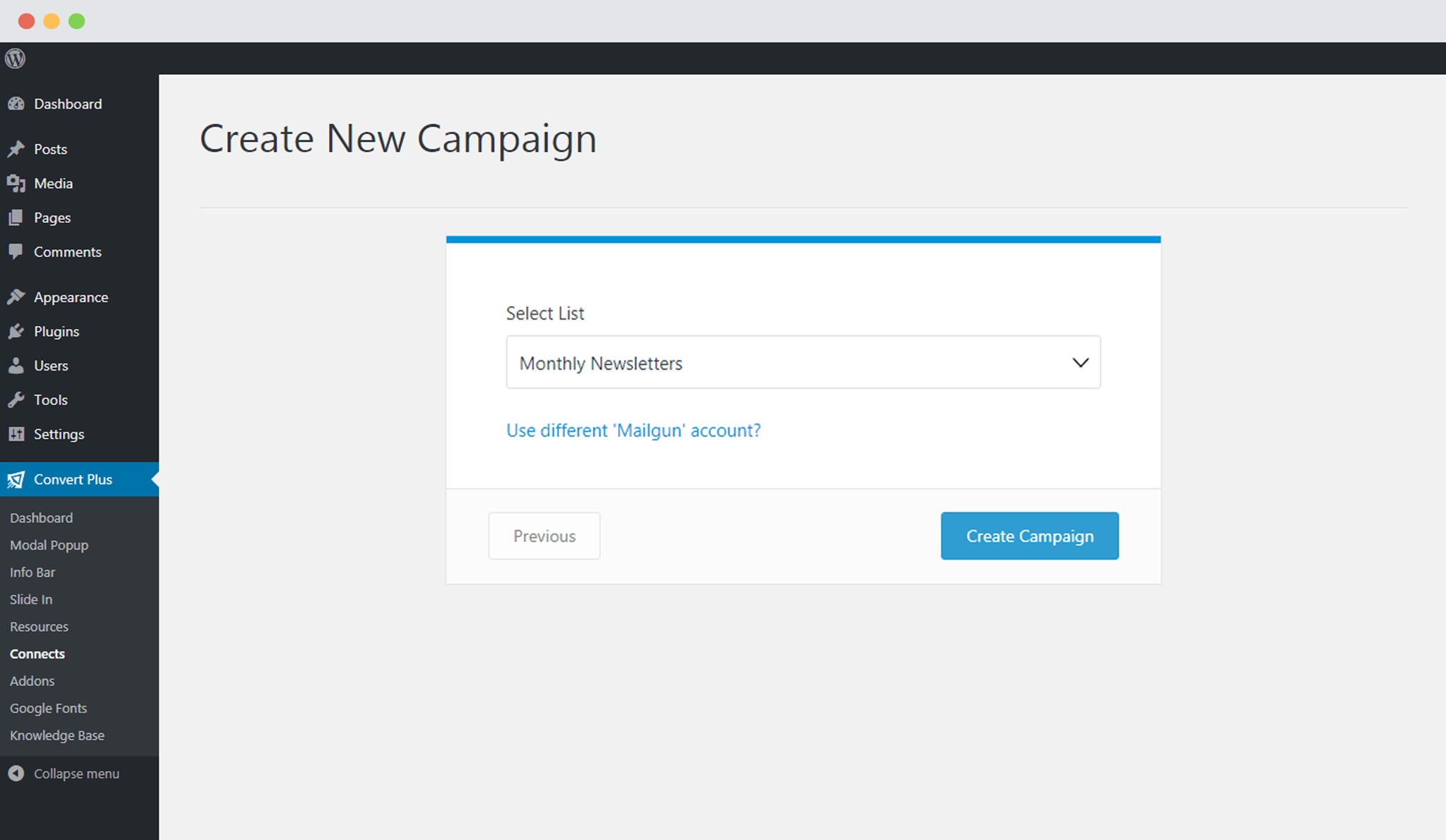Click the Plugins plug icon
The image size is (1446, 840).
(x=16, y=331)
